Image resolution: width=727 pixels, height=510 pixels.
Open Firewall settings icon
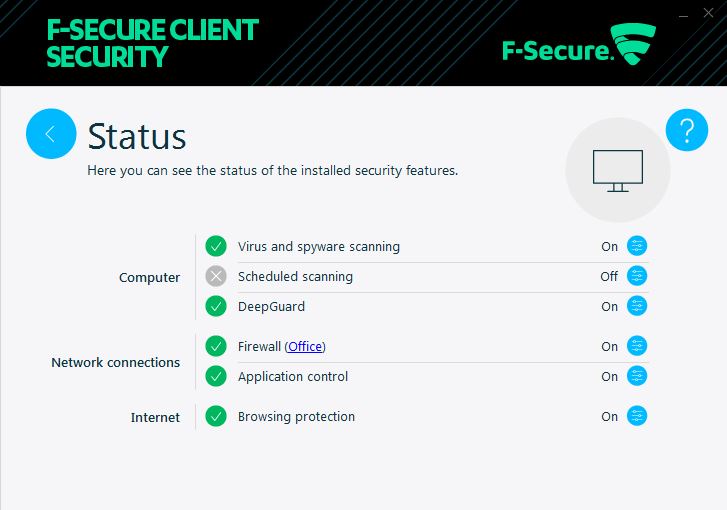coord(637,346)
